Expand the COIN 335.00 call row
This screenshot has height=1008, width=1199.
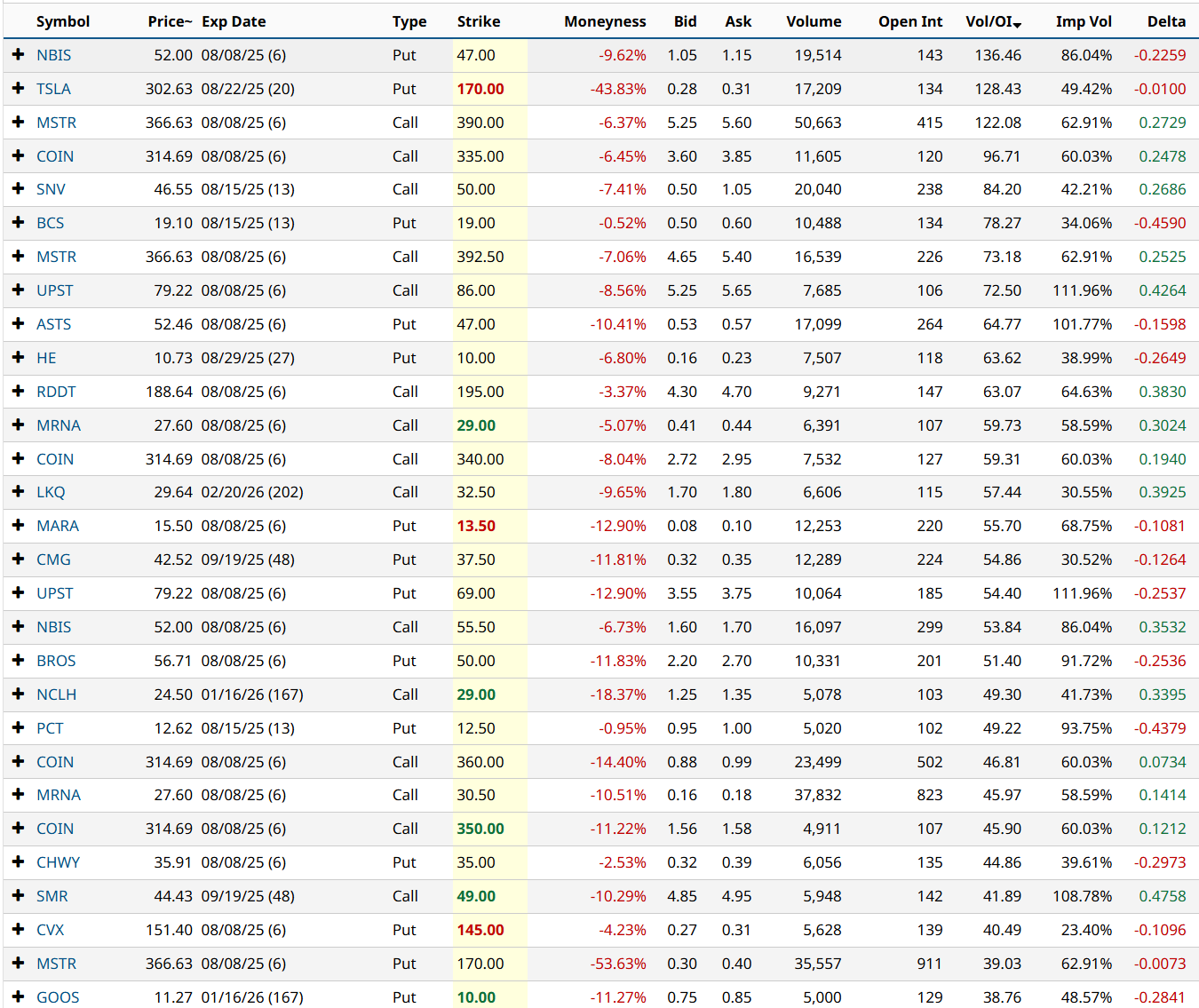pos(18,156)
